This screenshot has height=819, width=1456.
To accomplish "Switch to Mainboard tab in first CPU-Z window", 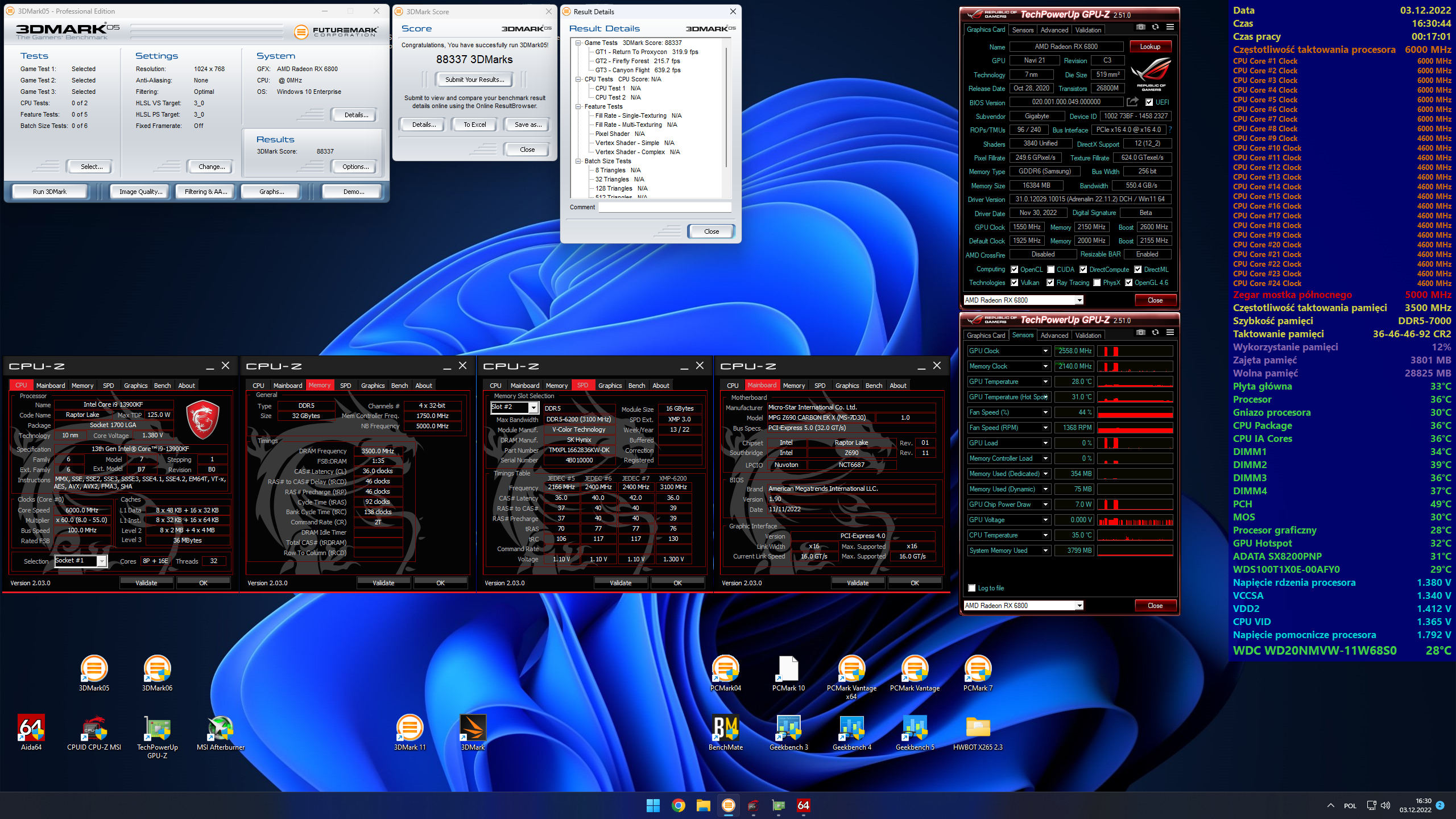I will (51, 386).
